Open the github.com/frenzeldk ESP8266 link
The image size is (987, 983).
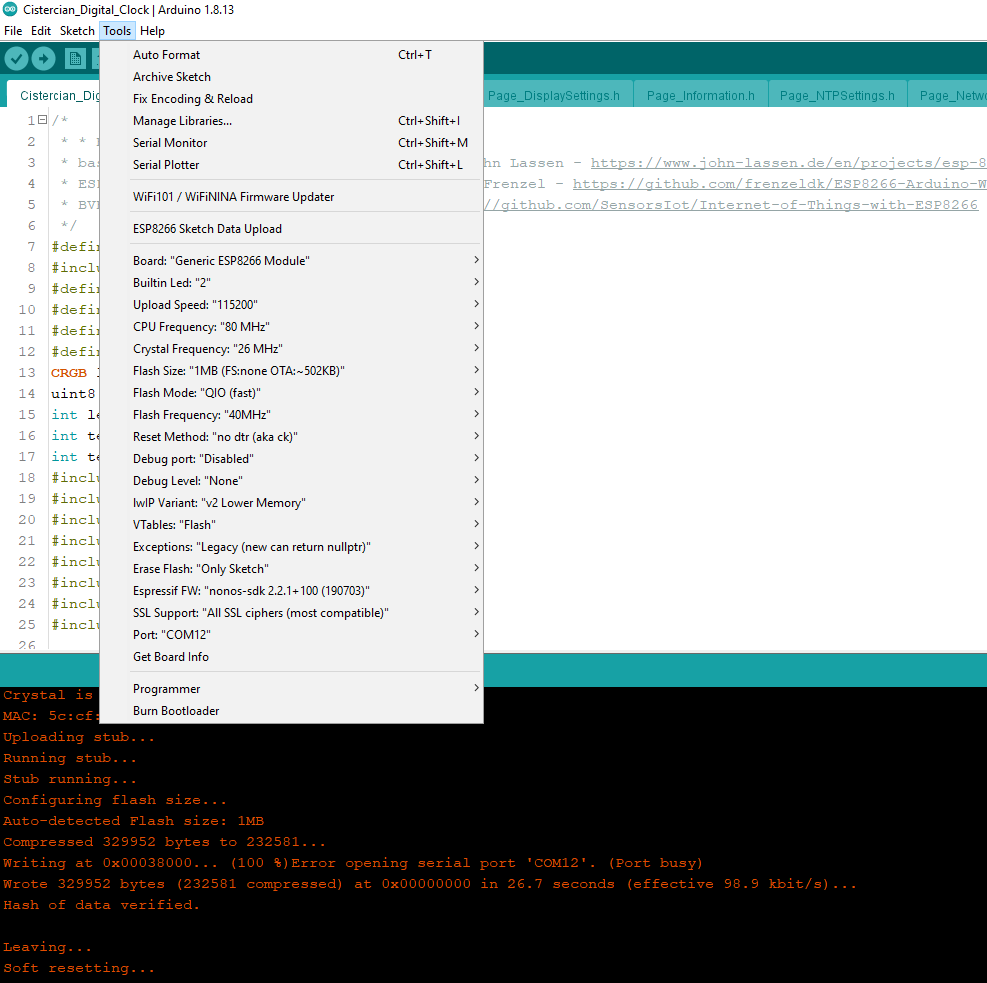(x=779, y=184)
